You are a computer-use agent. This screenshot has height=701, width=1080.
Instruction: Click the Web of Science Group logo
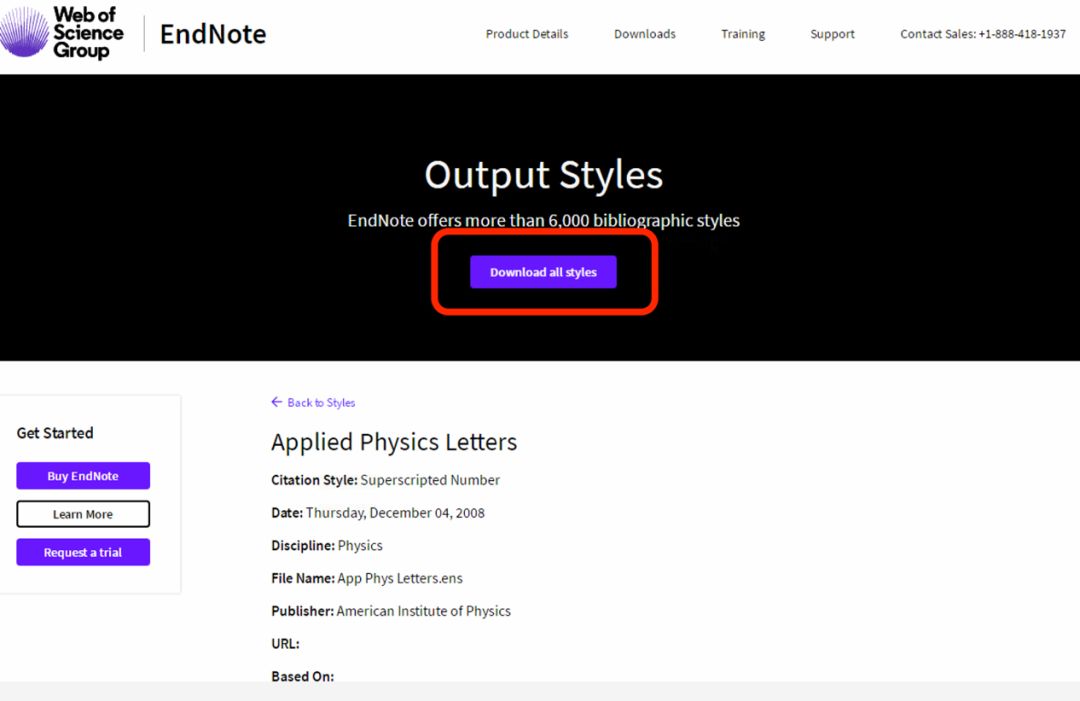coord(62,34)
